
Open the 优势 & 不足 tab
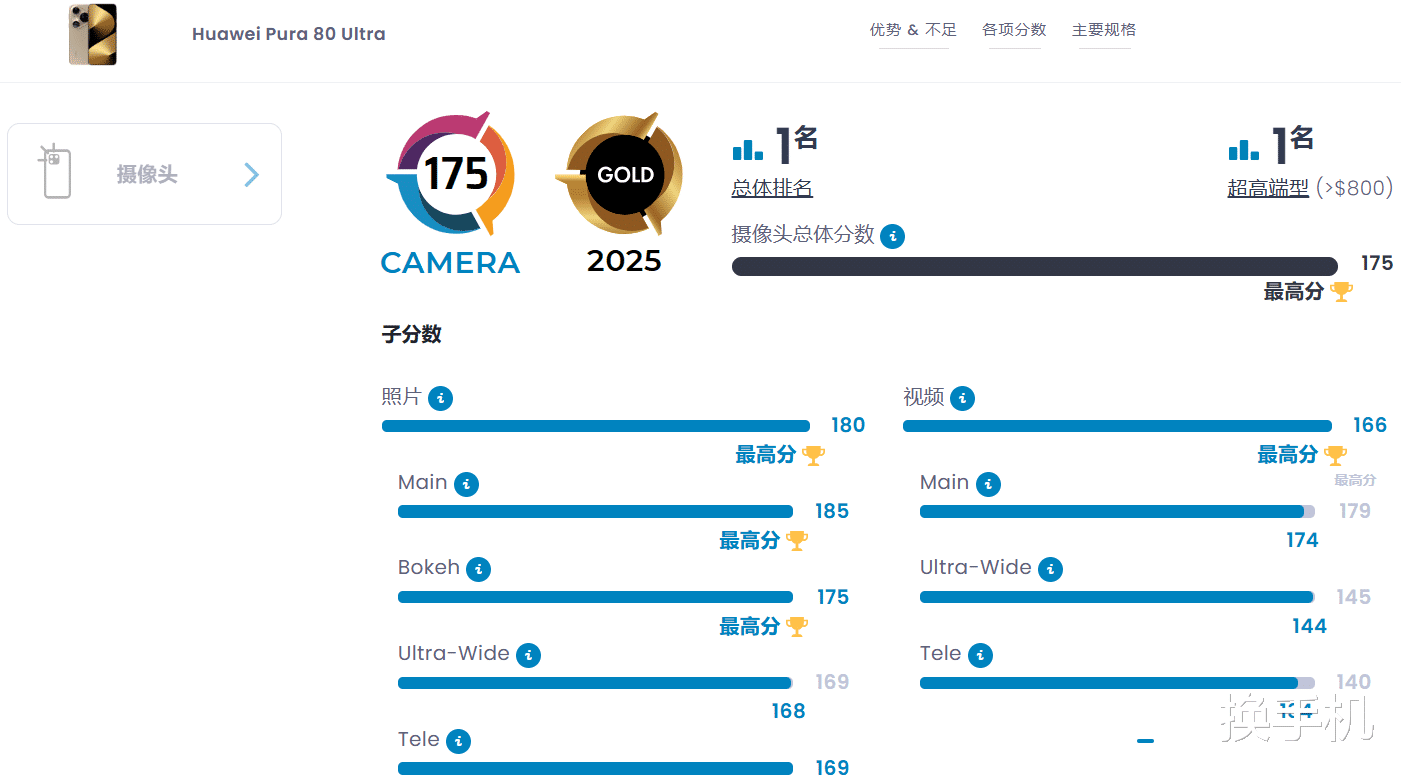coord(913,30)
